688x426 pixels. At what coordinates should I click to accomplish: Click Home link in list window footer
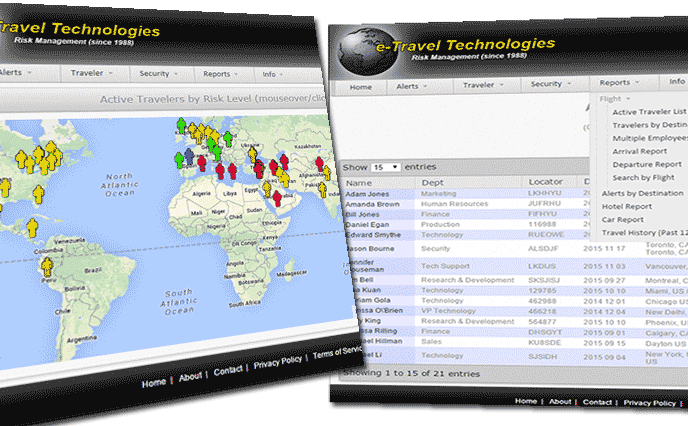[x=526, y=401]
